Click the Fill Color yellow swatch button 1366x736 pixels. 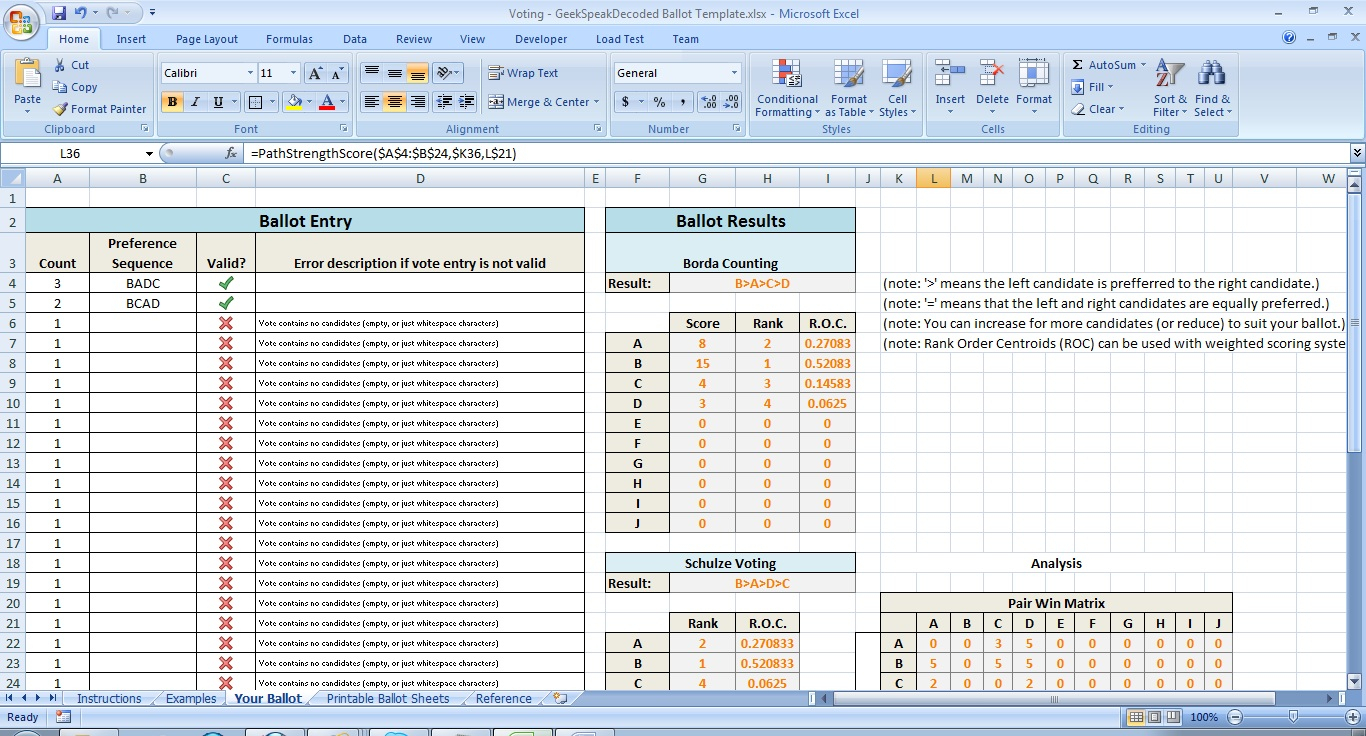293,102
